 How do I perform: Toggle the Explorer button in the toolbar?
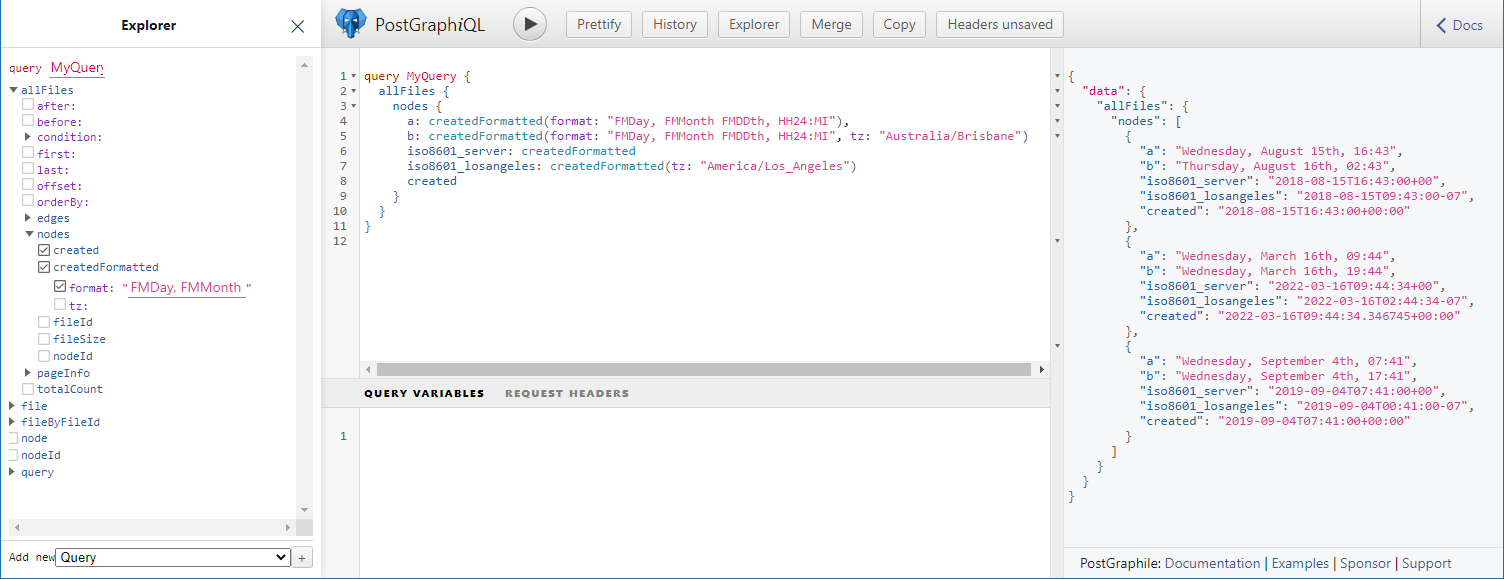click(x=754, y=24)
